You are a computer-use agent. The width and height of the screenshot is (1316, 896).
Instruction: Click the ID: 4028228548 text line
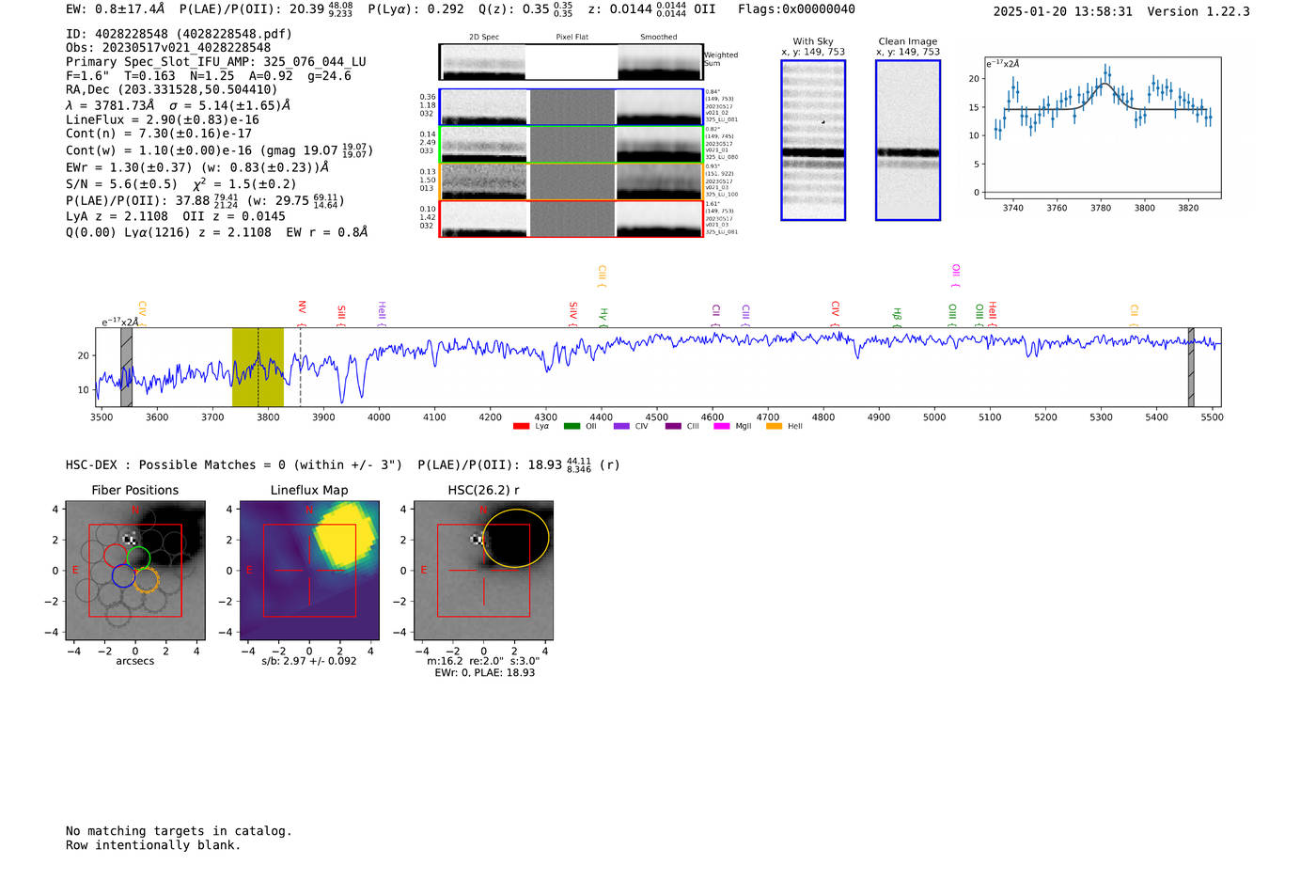point(179,34)
